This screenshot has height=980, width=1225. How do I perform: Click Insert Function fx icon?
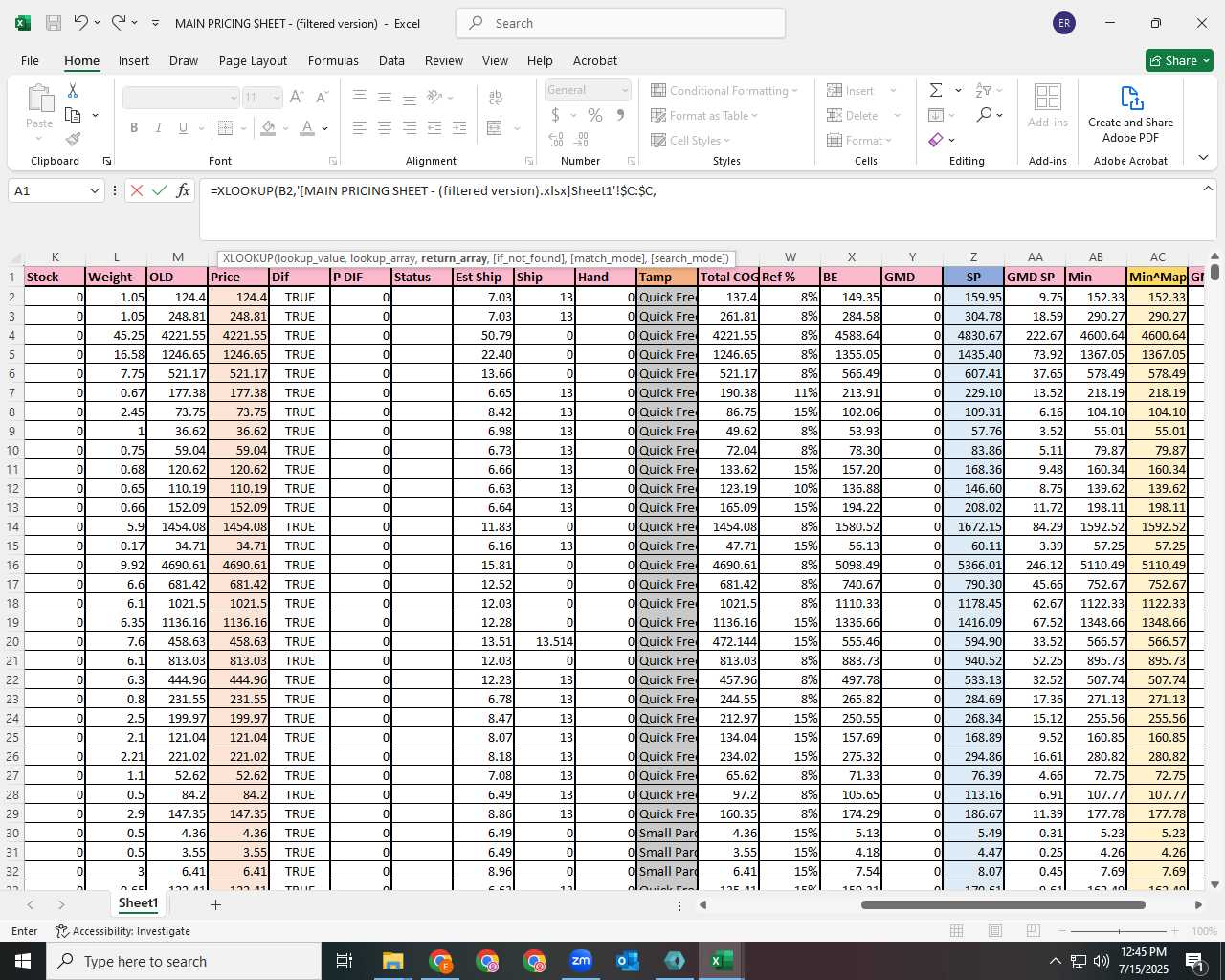tap(184, 190)
